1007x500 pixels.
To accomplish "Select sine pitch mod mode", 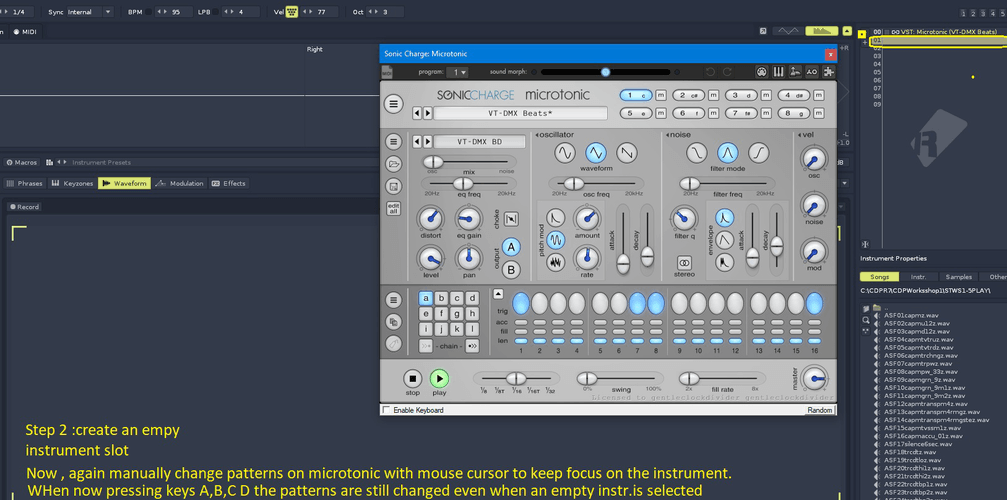I will [x=556, y=240].
